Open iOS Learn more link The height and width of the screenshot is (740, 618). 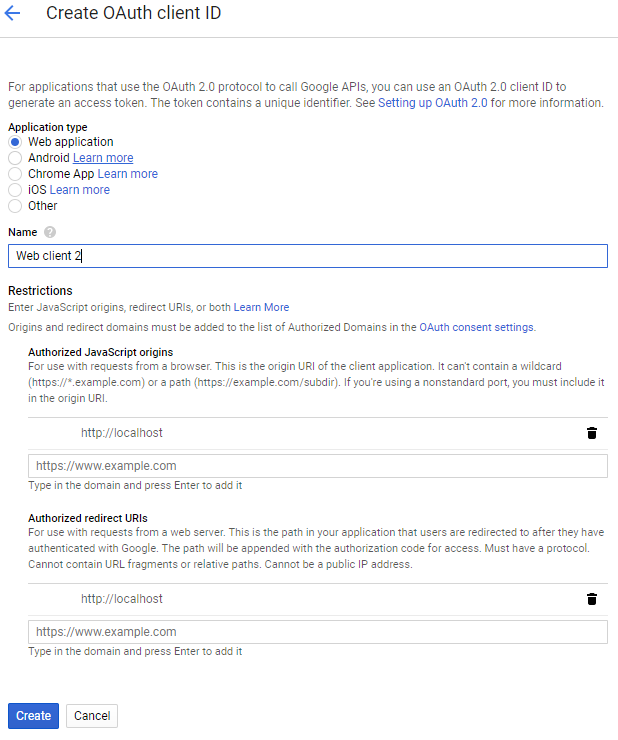tap(80, 190)
